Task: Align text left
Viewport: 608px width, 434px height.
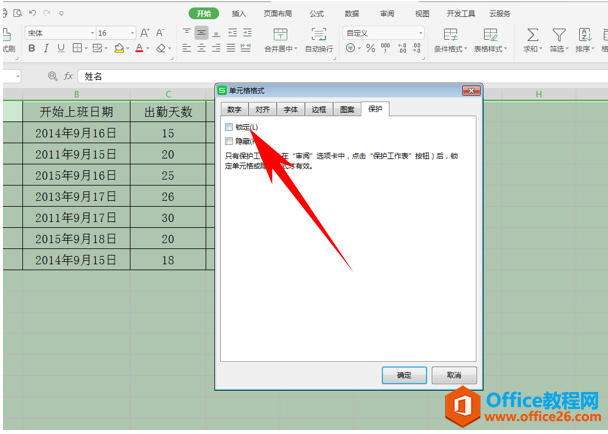Action: [x=187, y=48]
